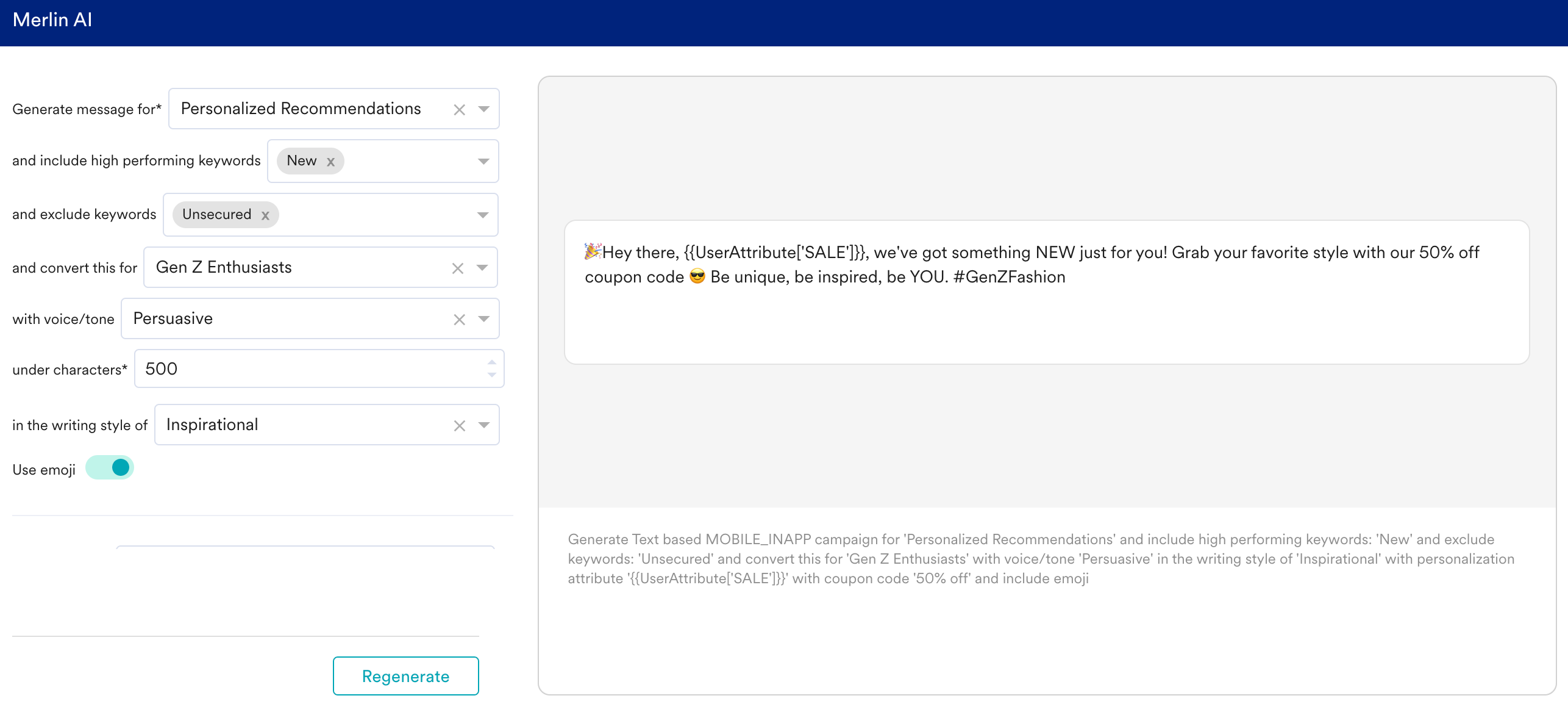Screen dimensions: 1568x715
Task: Click the under characters 500 field
Action: (305, 369)
